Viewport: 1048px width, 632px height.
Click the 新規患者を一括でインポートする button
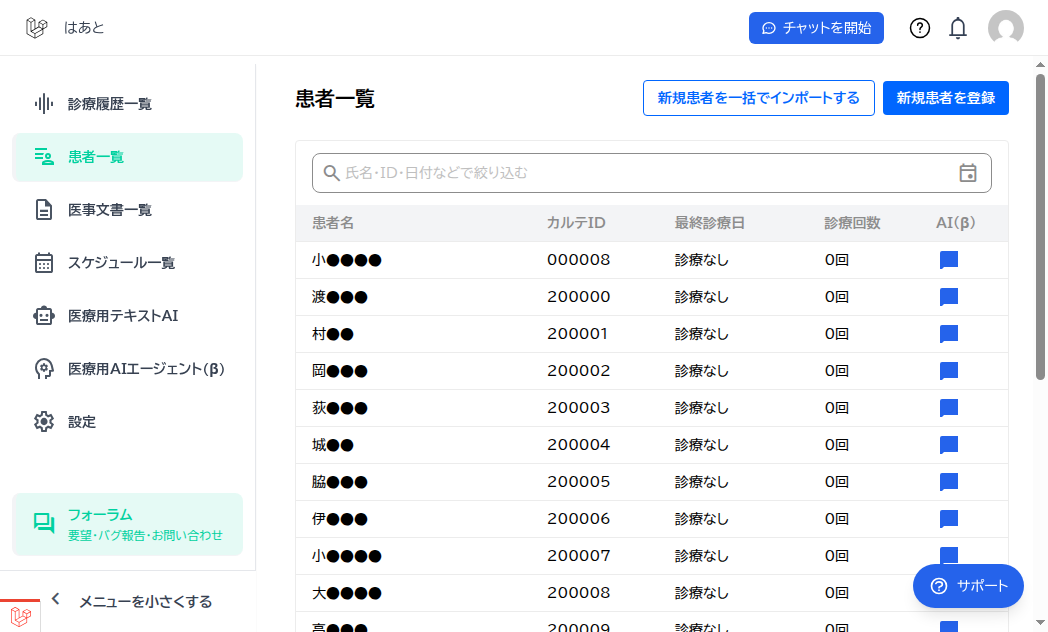(759, 98)
